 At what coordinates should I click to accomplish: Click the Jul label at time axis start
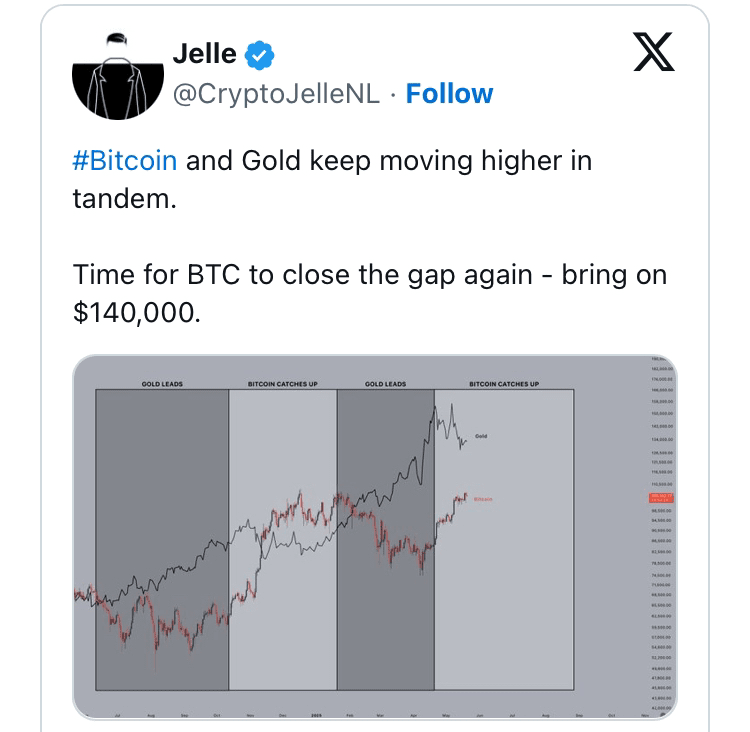pyautogui.click(x=119, y=715)
